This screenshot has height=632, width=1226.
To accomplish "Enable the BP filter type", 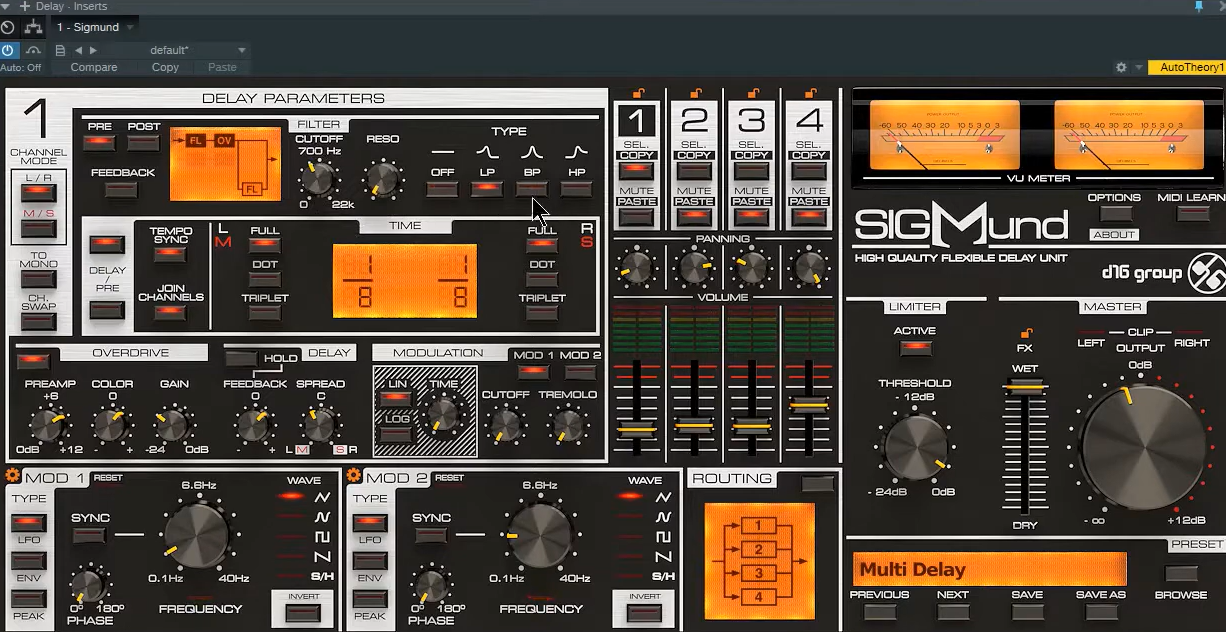I will [x=530, y=189].
